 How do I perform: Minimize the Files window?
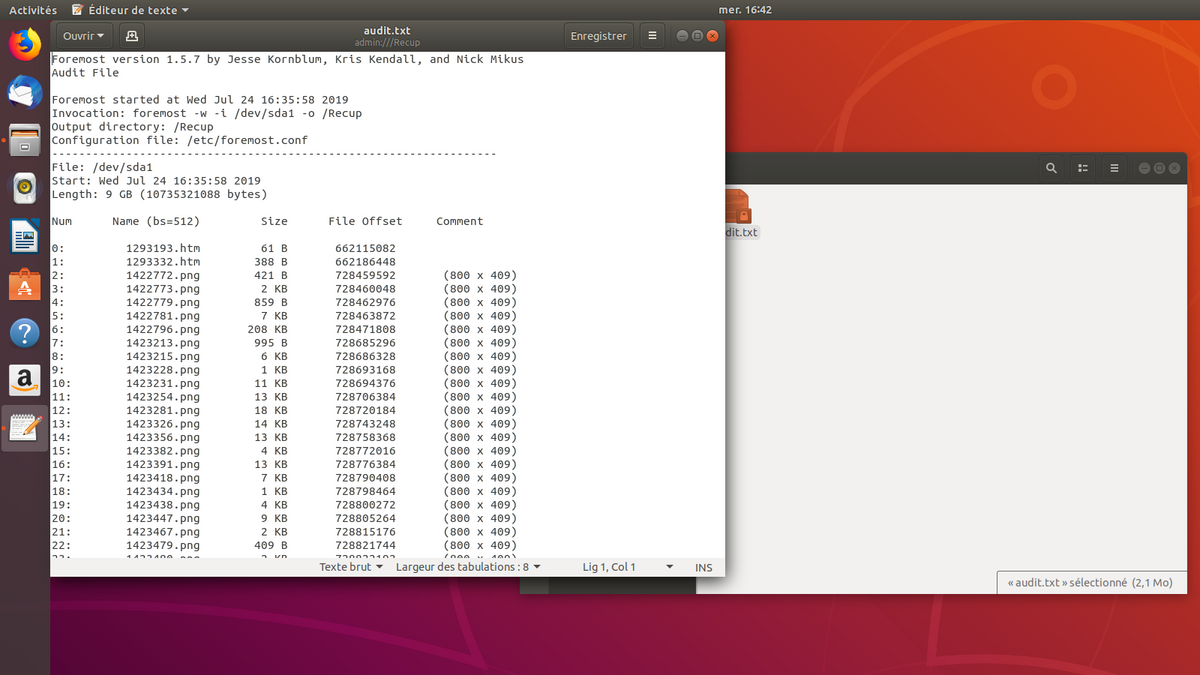click(x=1145, y=168)
